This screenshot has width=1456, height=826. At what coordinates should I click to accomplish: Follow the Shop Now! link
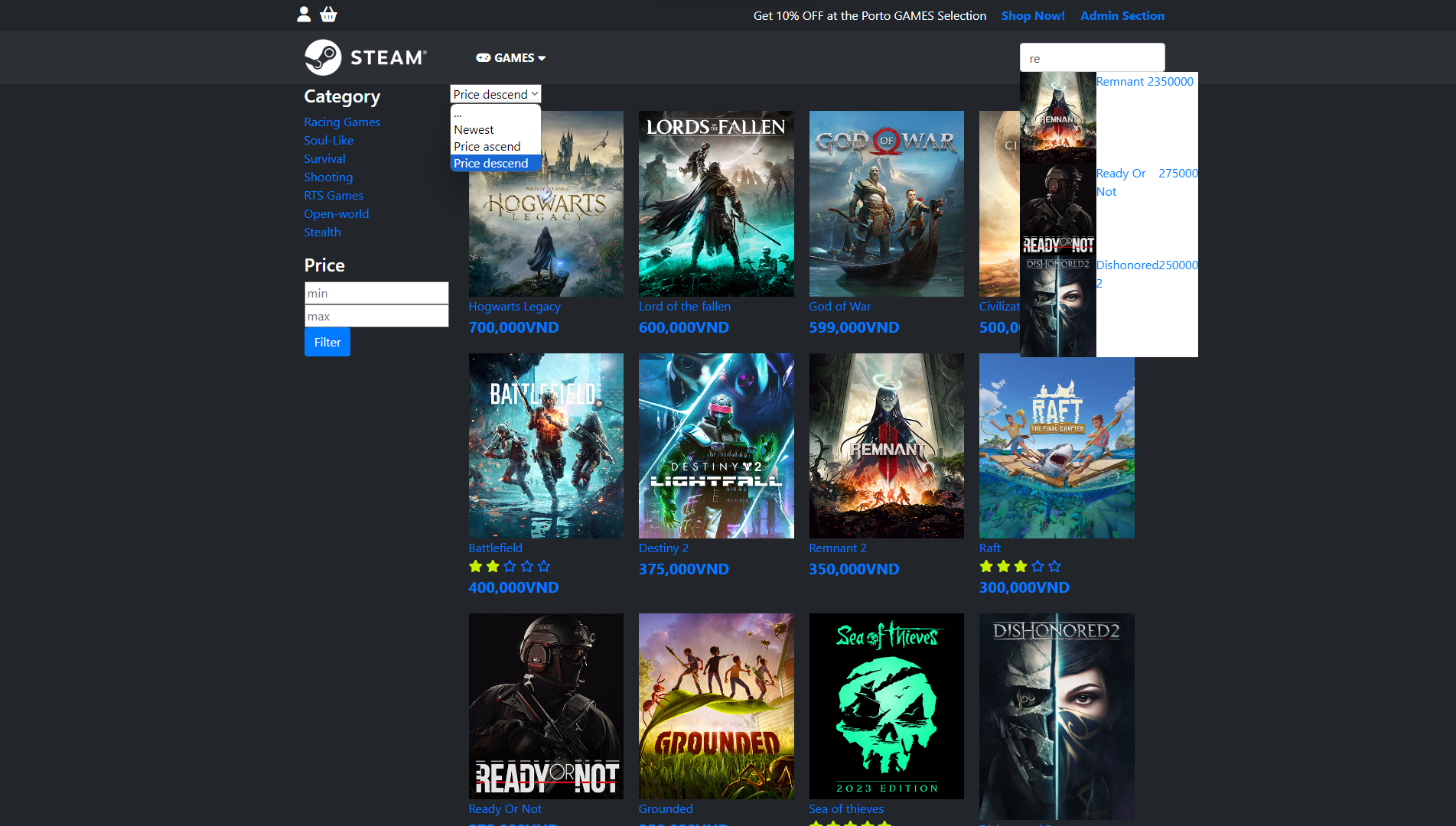pyautogui.click(x=1032, y=16)
